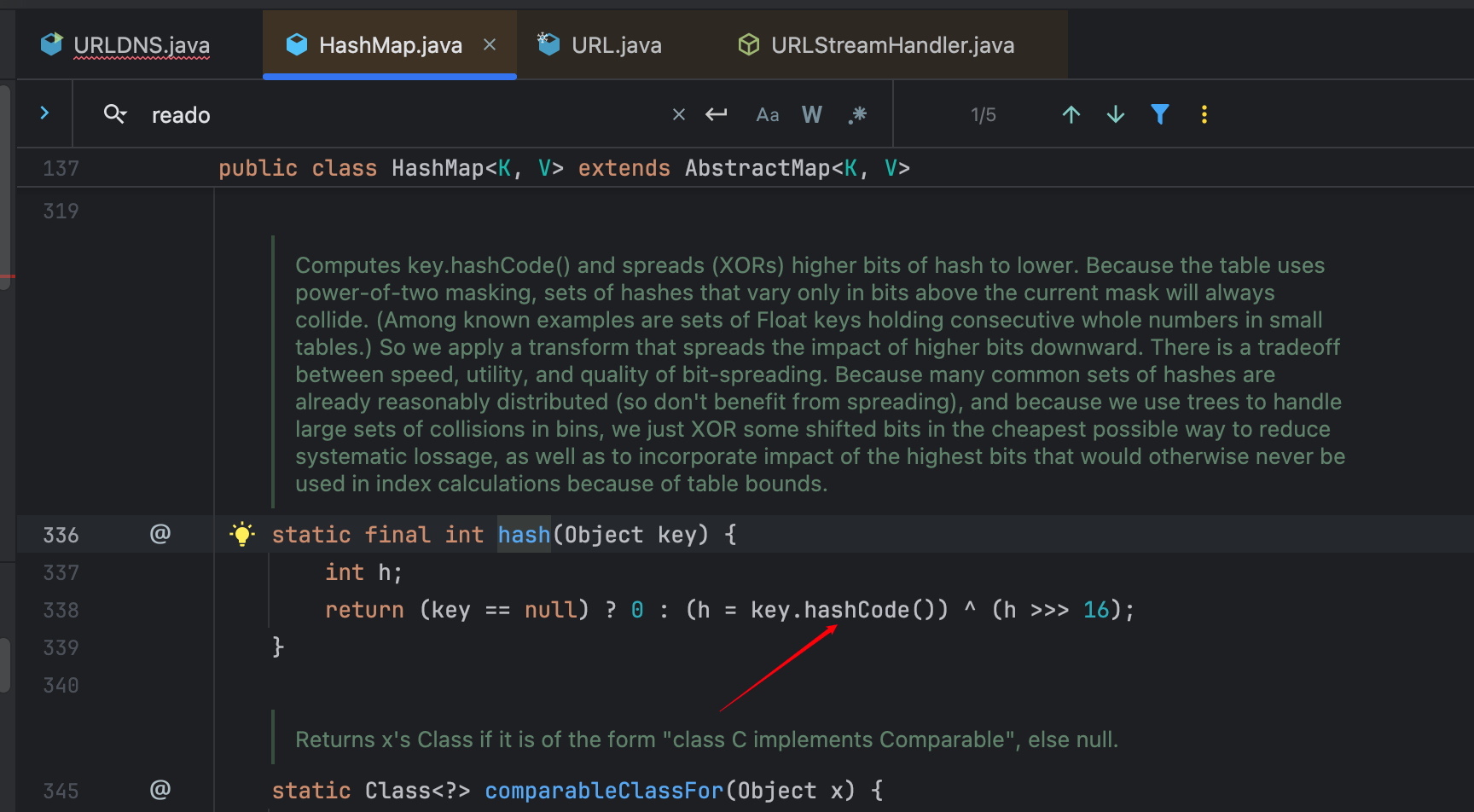Open the search options three-dot menu
Viewport: 1474px width, 812px height.
coord(1204,114)
